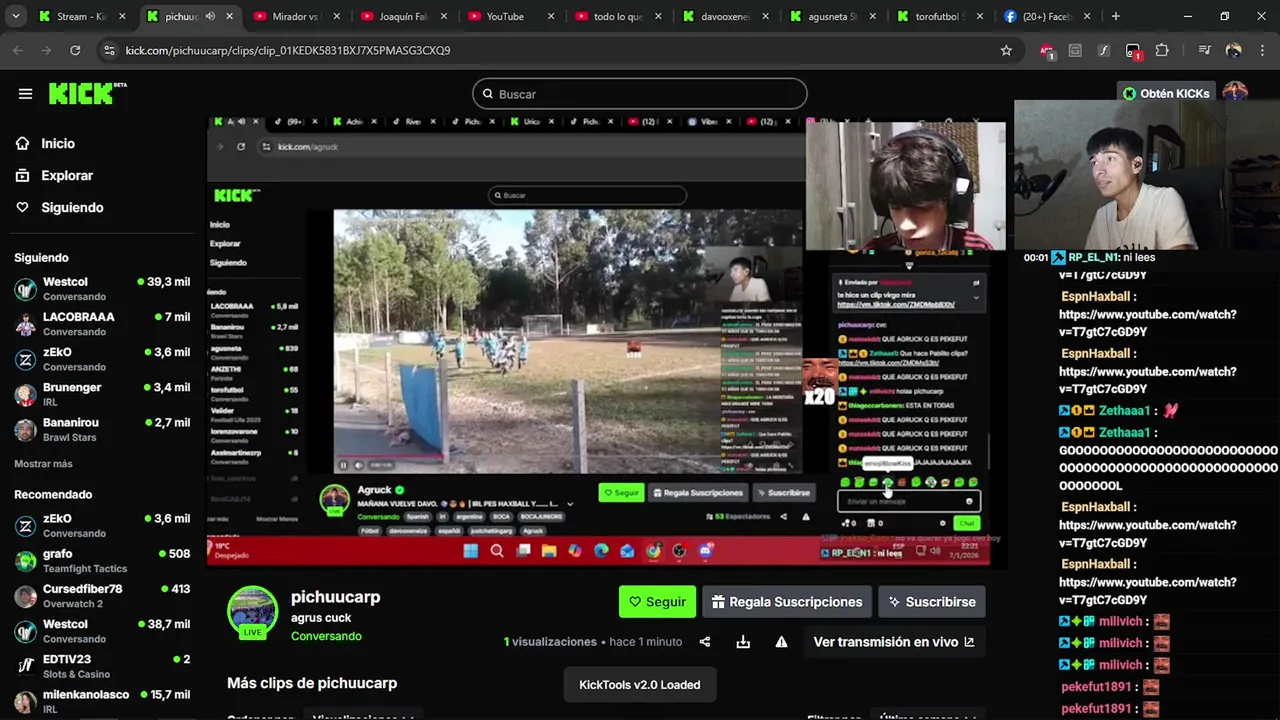Open Brunenger IRL channel
Viewport: 1280px width, 720px height.
pyautogui.click(x=101, y=394)
